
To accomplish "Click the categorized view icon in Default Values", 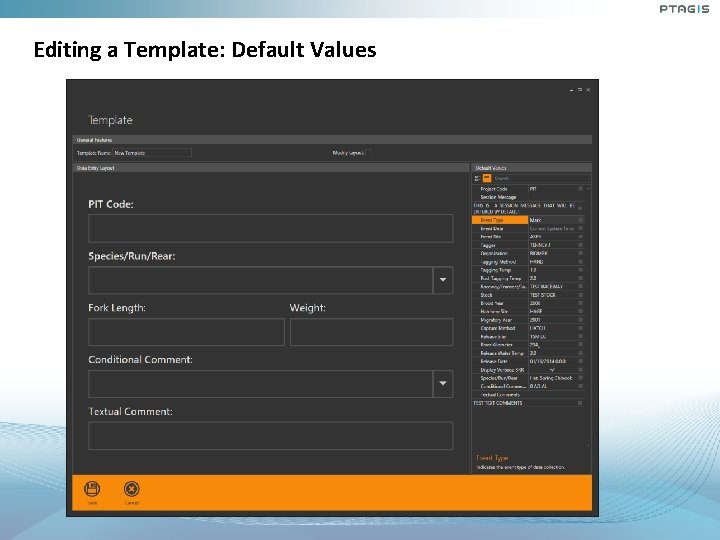I will (x=478, y=178).
